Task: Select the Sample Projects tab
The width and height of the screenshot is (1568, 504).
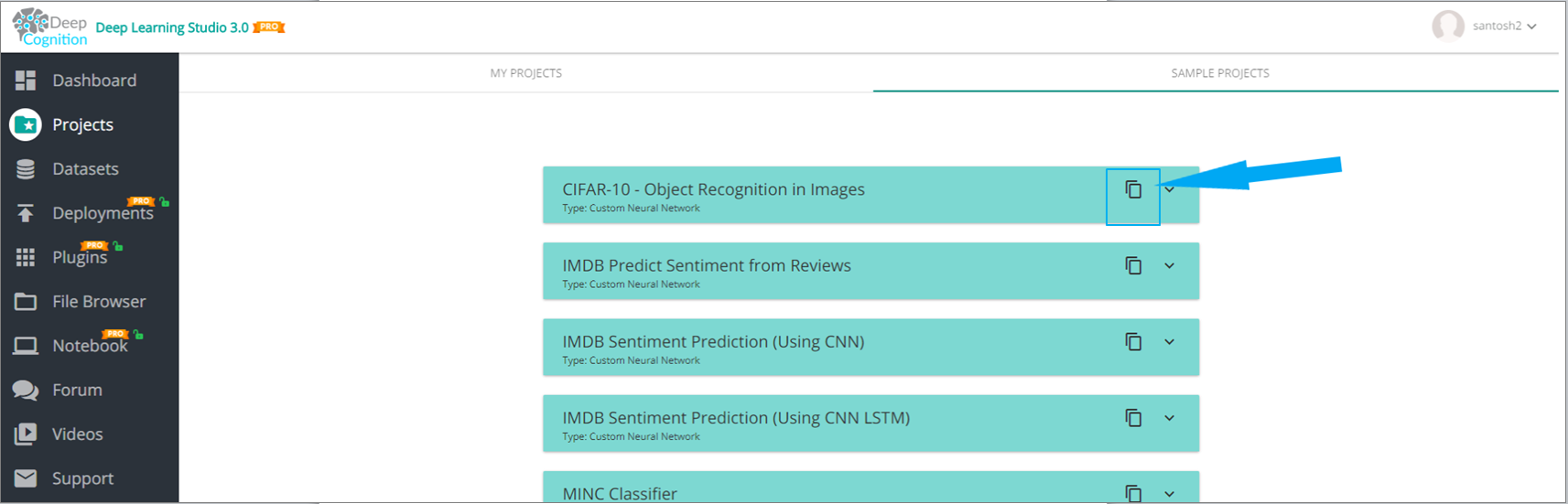Action: pos(1219,73)
